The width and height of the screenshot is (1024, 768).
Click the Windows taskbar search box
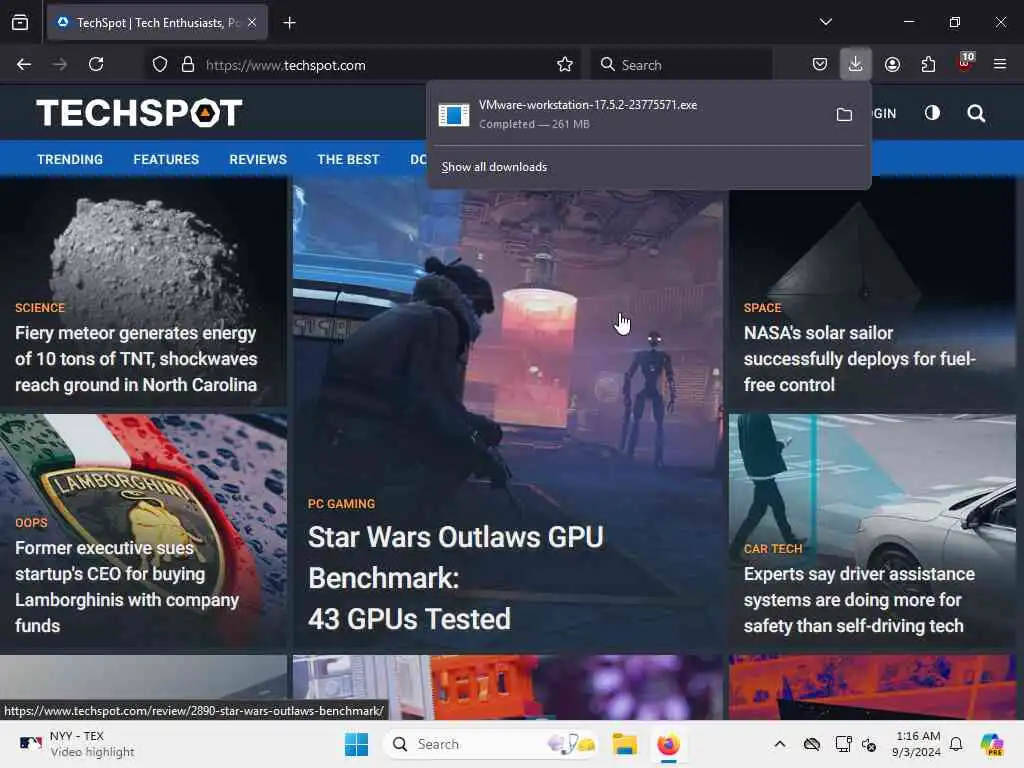[x=491, y=744]
